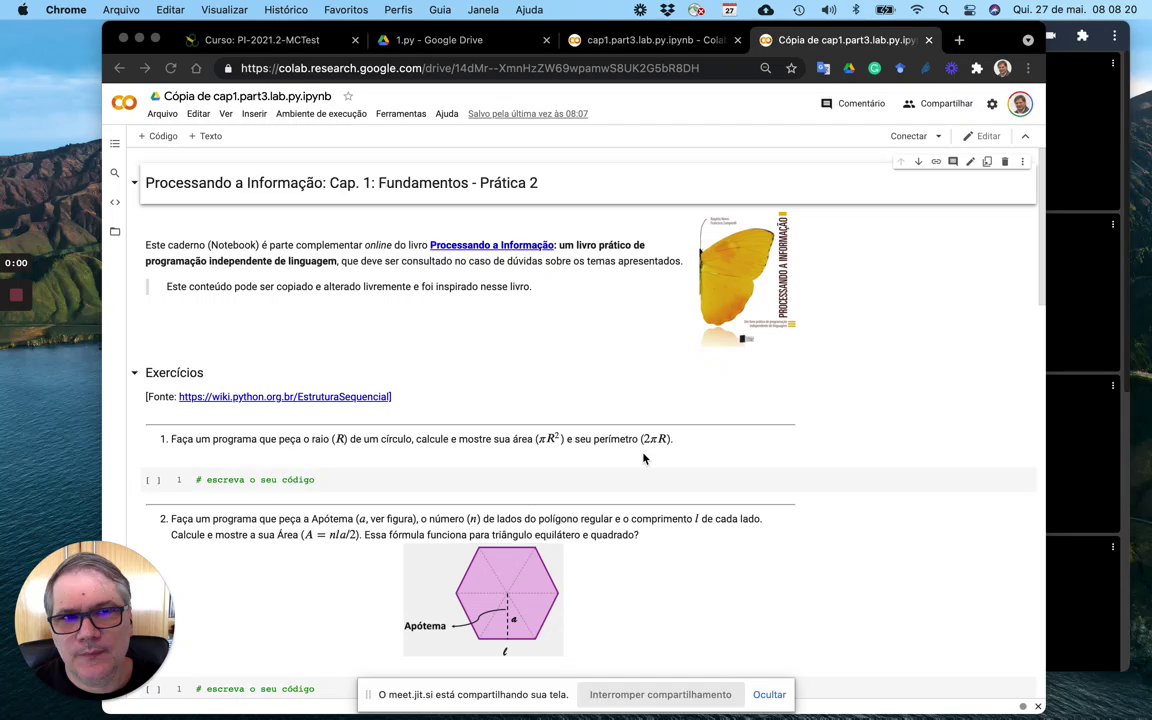1152x720 pixels.
Task: Open Ambiente de execução menu
Action: point(321,114)
